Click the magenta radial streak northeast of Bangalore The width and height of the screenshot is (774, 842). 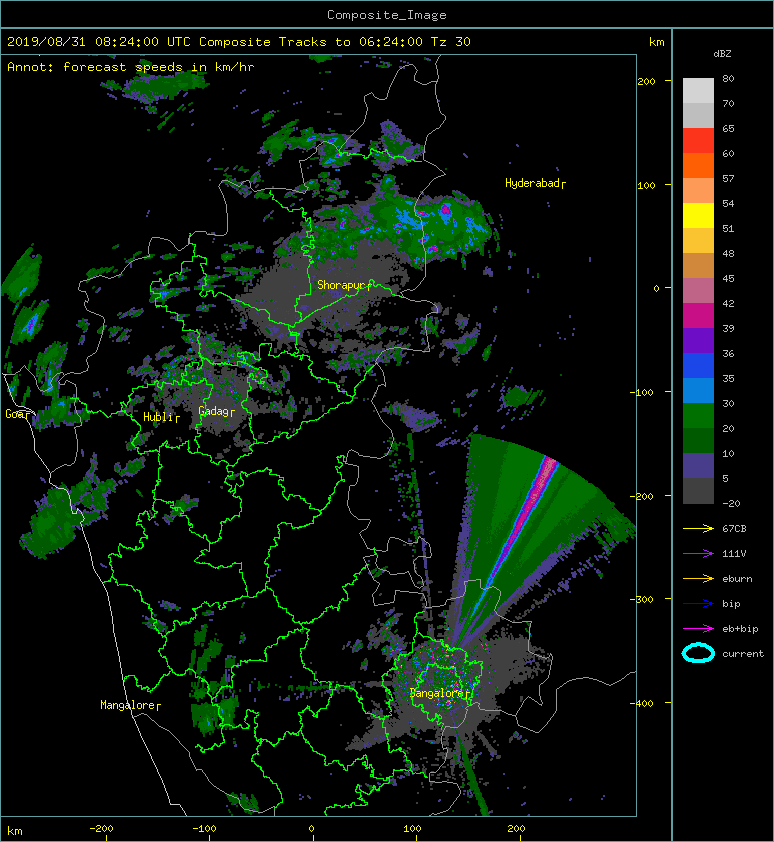pos(524,516)
